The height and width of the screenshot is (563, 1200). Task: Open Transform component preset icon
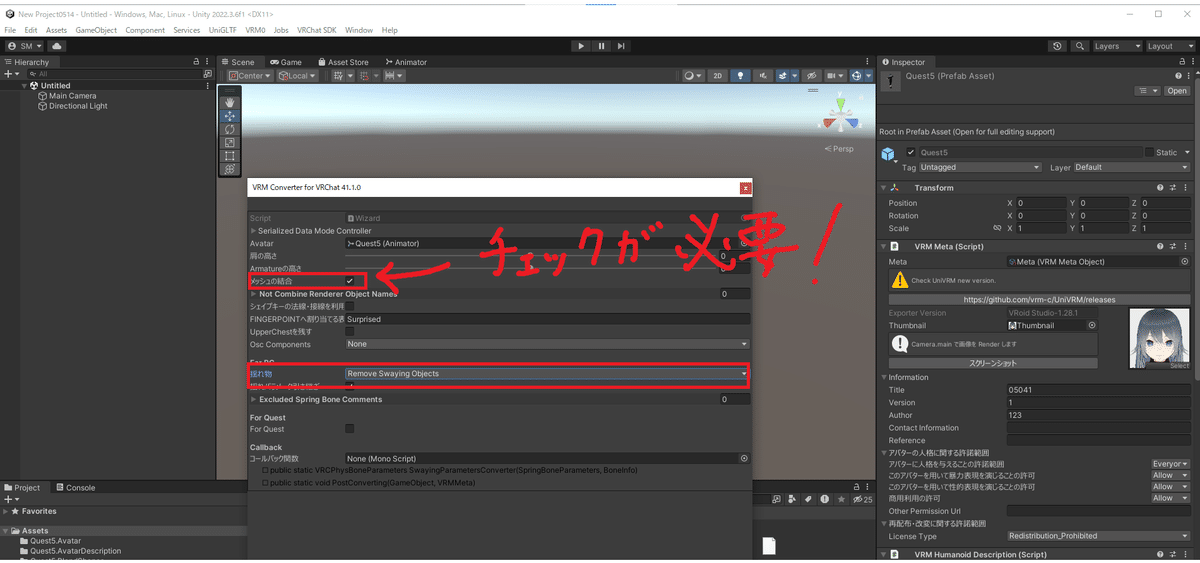click(x=1172, y=188)
